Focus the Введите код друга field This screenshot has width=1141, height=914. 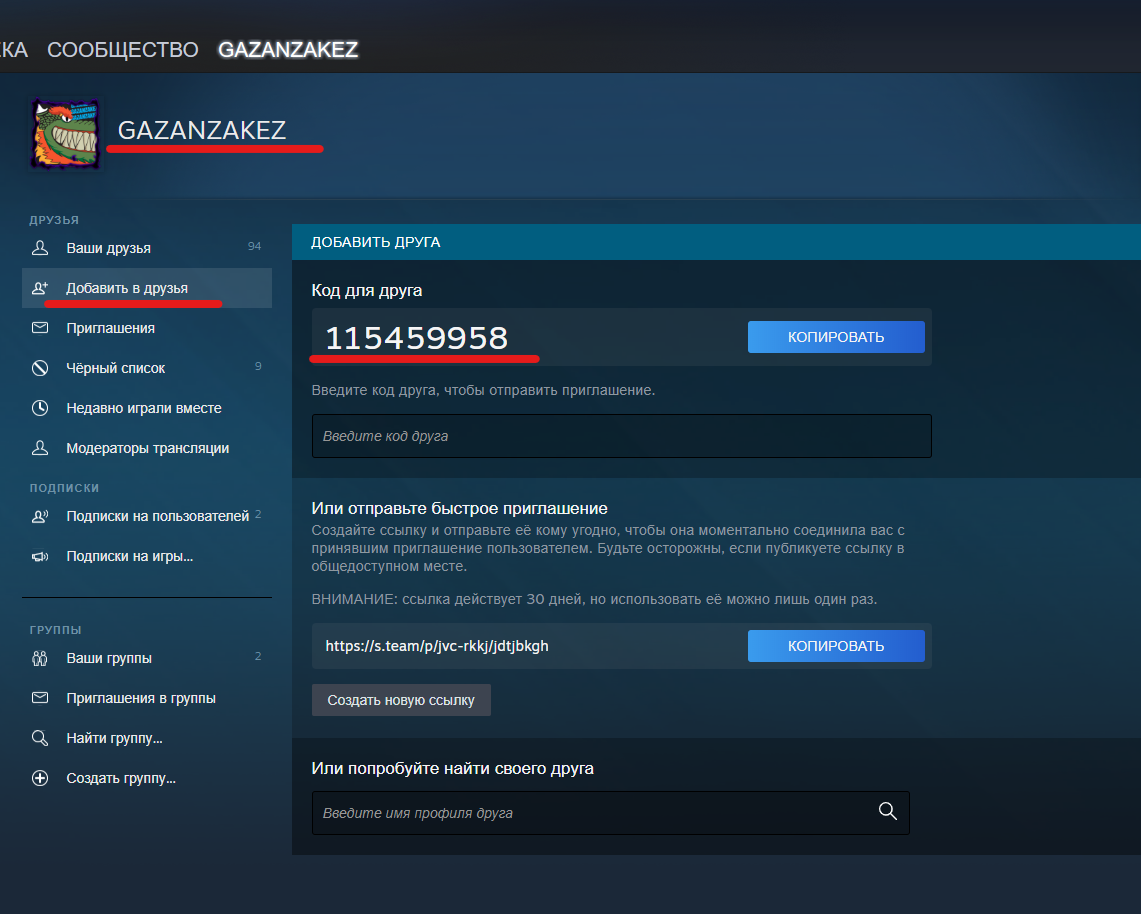click(621, 436)
